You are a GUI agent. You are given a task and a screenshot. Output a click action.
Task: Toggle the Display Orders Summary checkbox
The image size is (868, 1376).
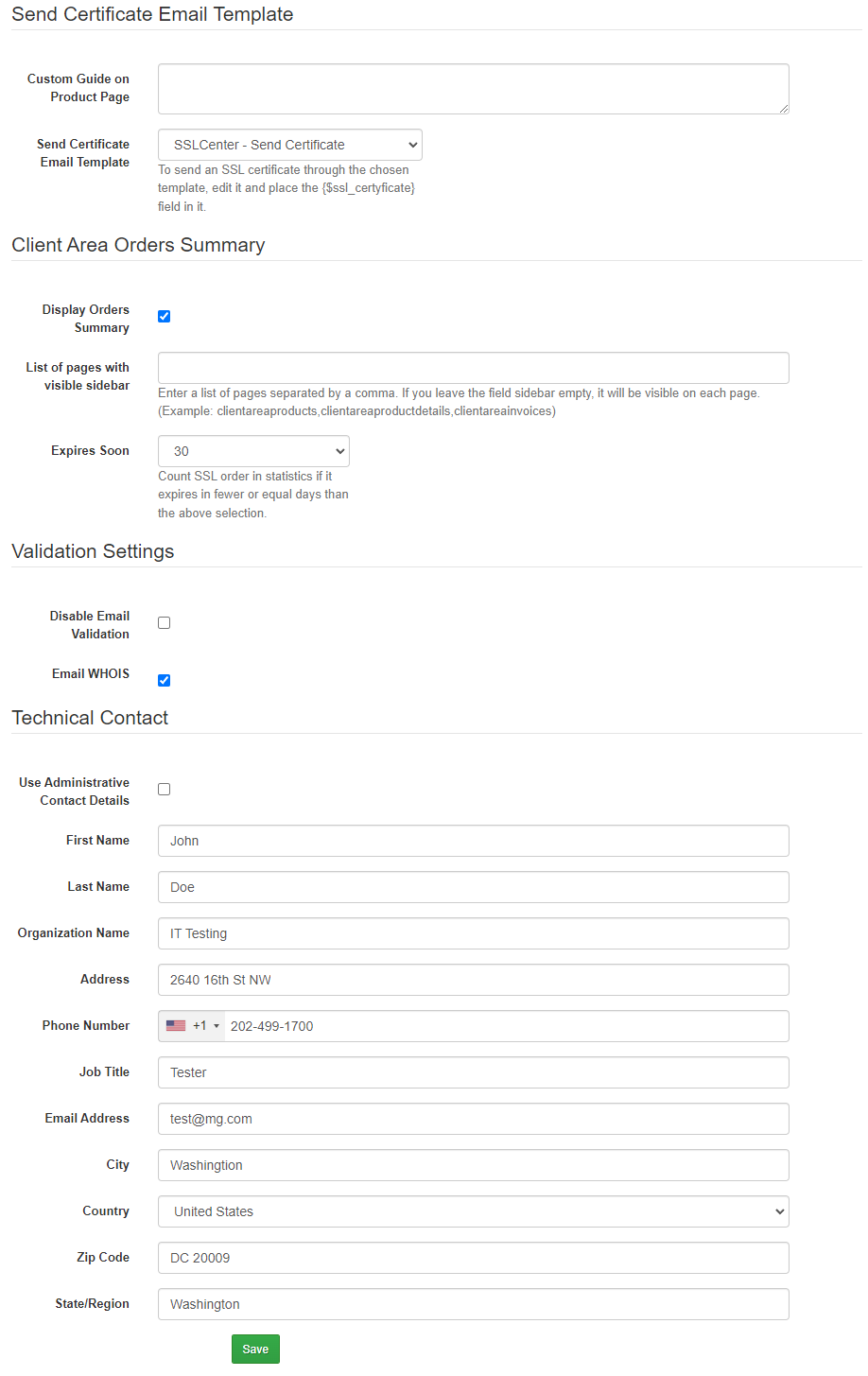tap(164, 316)
